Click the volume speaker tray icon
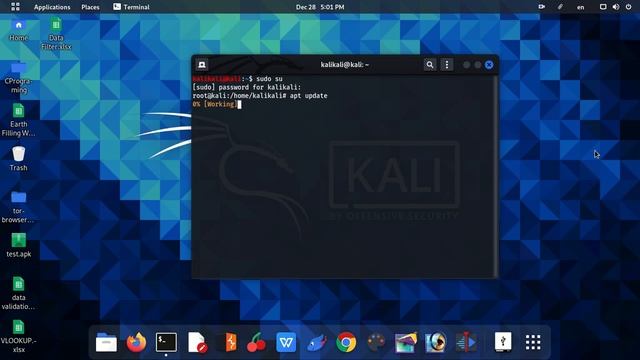Image resolution: width=640 pixels, height=360 pixels. click(616, 7)
